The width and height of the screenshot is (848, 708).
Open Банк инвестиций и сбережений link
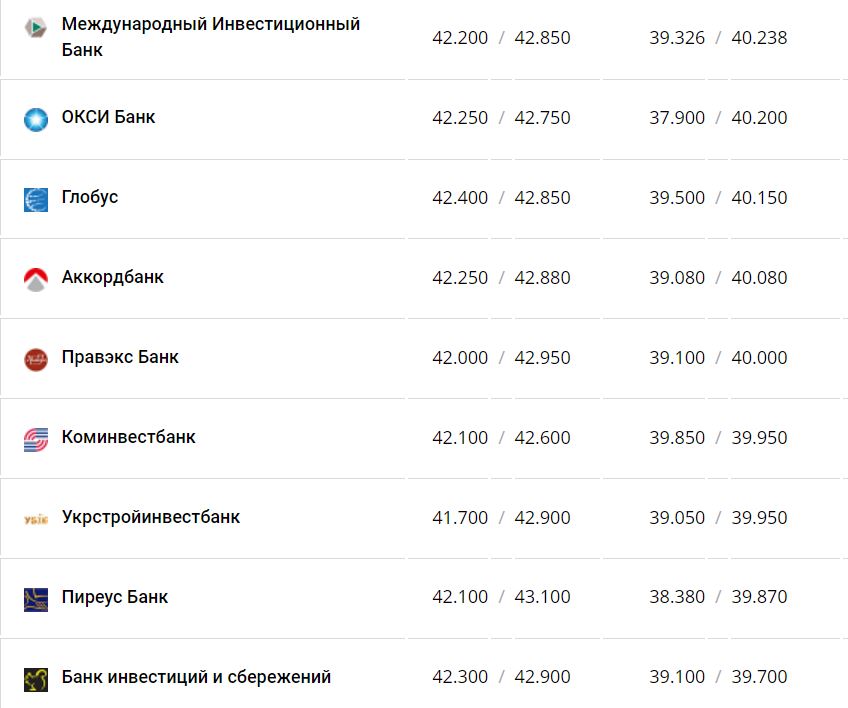(196, 677)
